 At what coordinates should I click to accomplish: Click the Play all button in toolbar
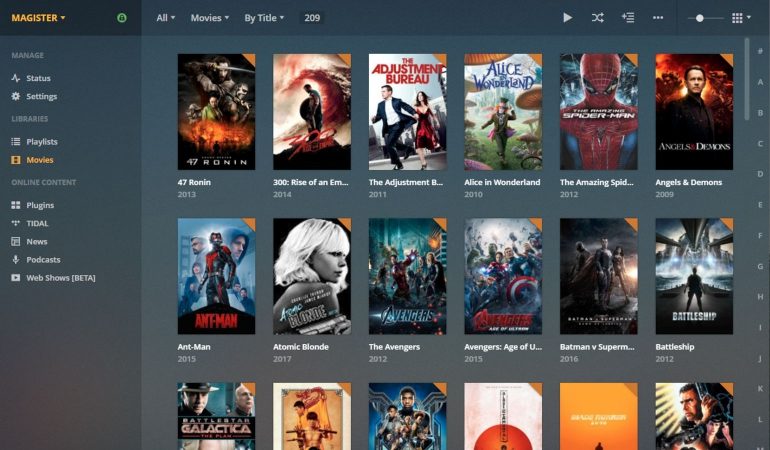pos(567,18)
